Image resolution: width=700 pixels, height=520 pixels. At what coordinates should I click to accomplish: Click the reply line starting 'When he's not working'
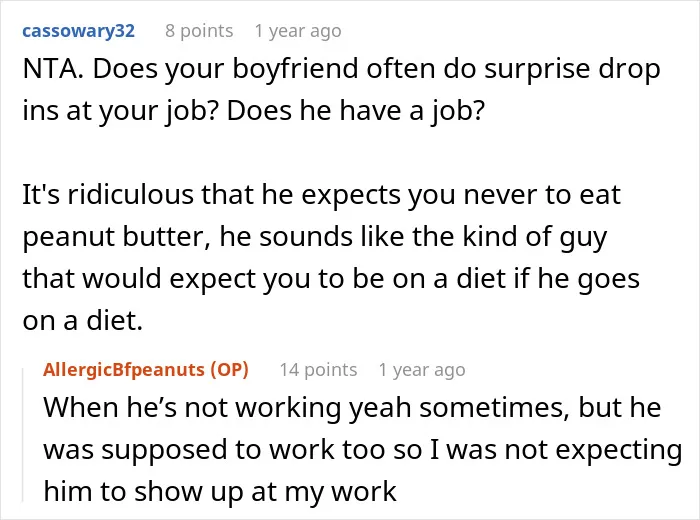point(352,408)
